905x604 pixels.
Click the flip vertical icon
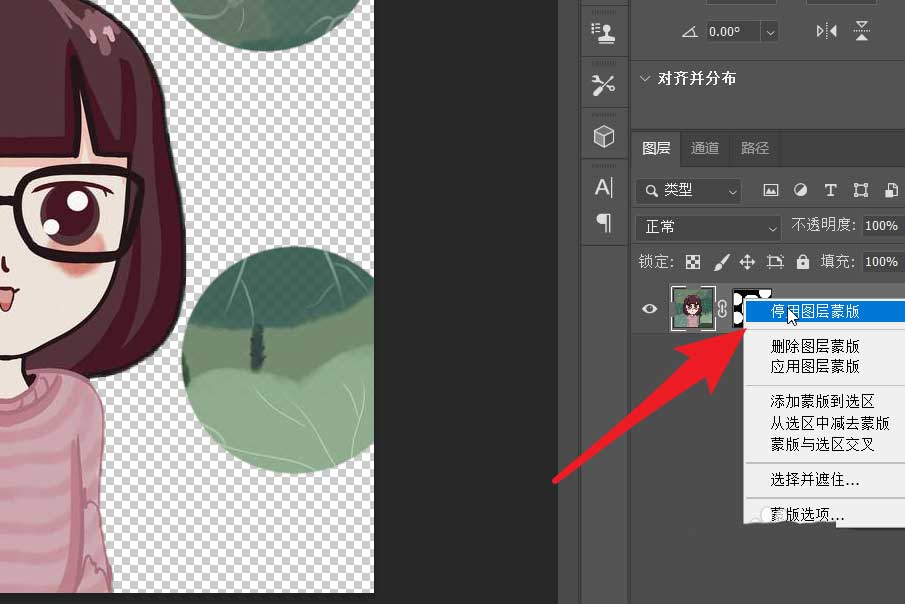[x=862, y=31]
